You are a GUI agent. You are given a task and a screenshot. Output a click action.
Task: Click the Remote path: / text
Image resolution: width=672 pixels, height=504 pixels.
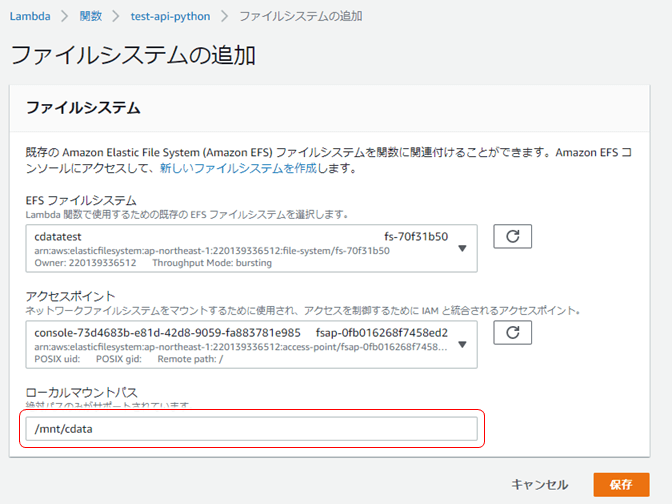tap(190, 359)
